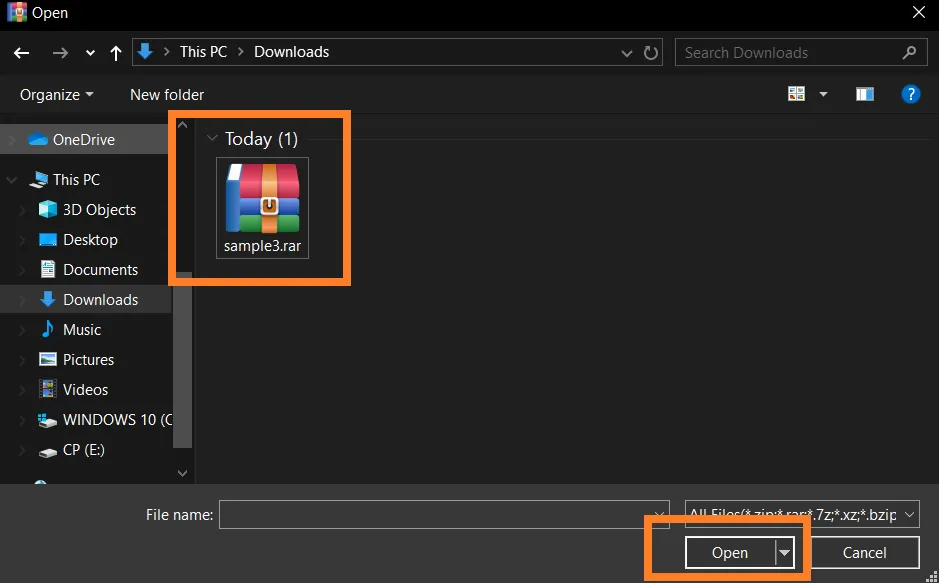
Task: Select OneDrive in the navigation pane
Action: [x=84, y=139]
